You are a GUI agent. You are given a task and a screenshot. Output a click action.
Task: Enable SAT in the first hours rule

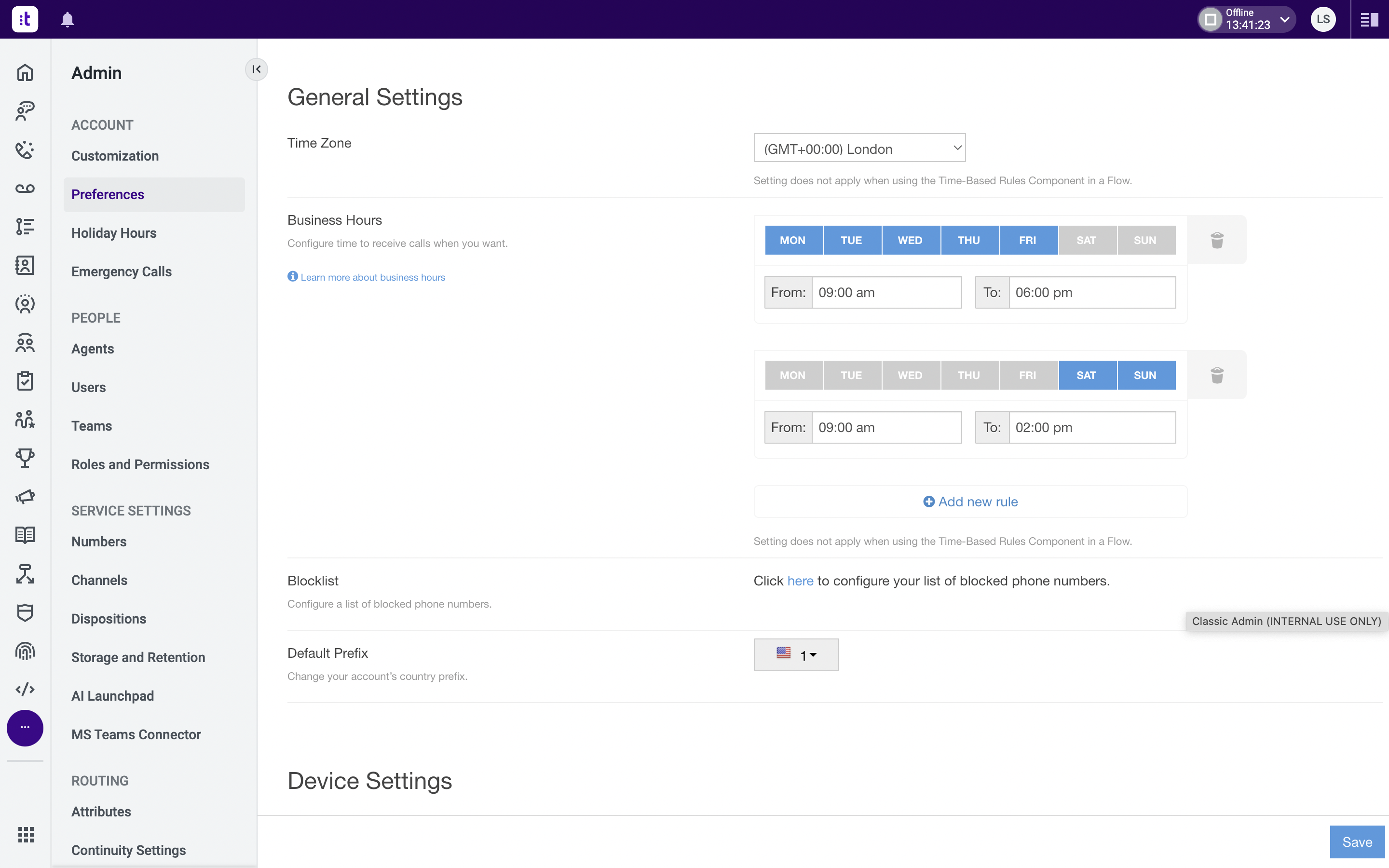pyautogui.click(x=1087, y=240)
